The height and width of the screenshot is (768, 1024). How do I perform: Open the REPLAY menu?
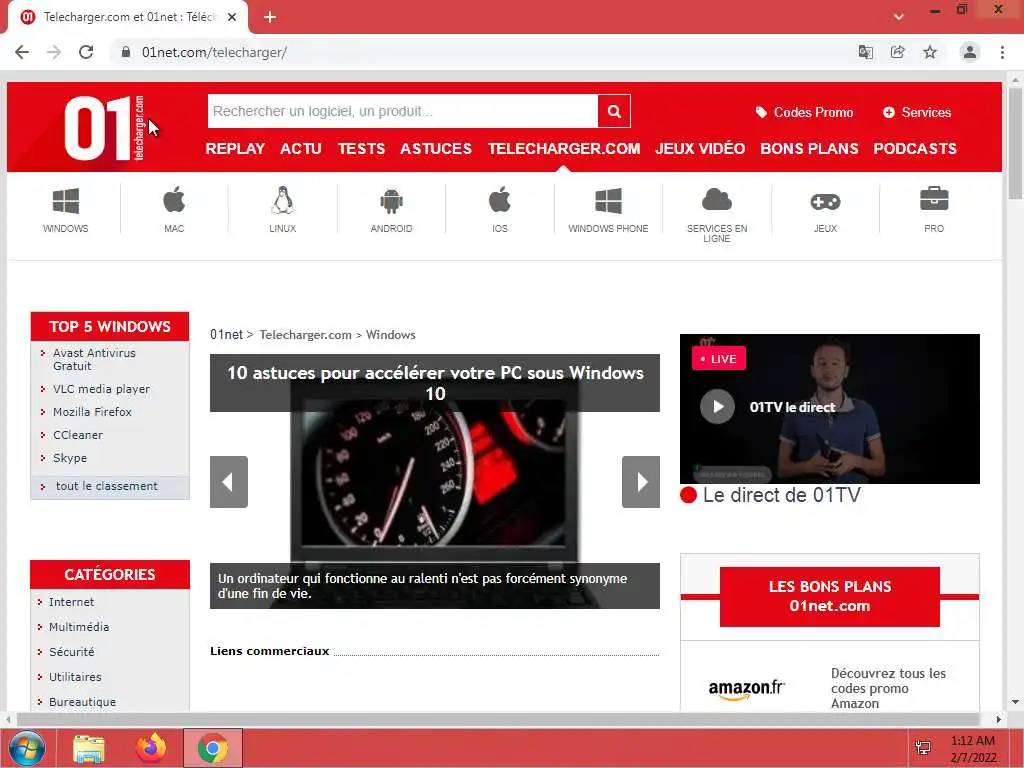[x=235, y=149]
